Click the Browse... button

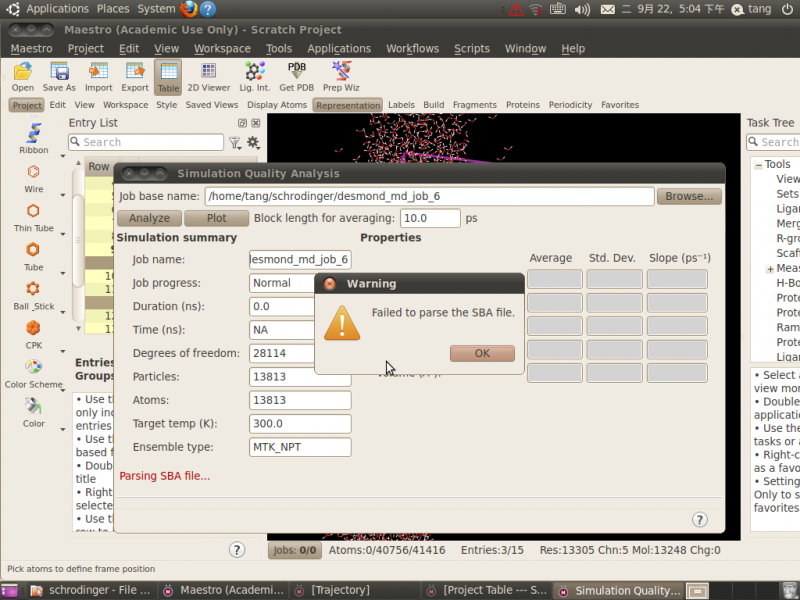click(689, 196)
